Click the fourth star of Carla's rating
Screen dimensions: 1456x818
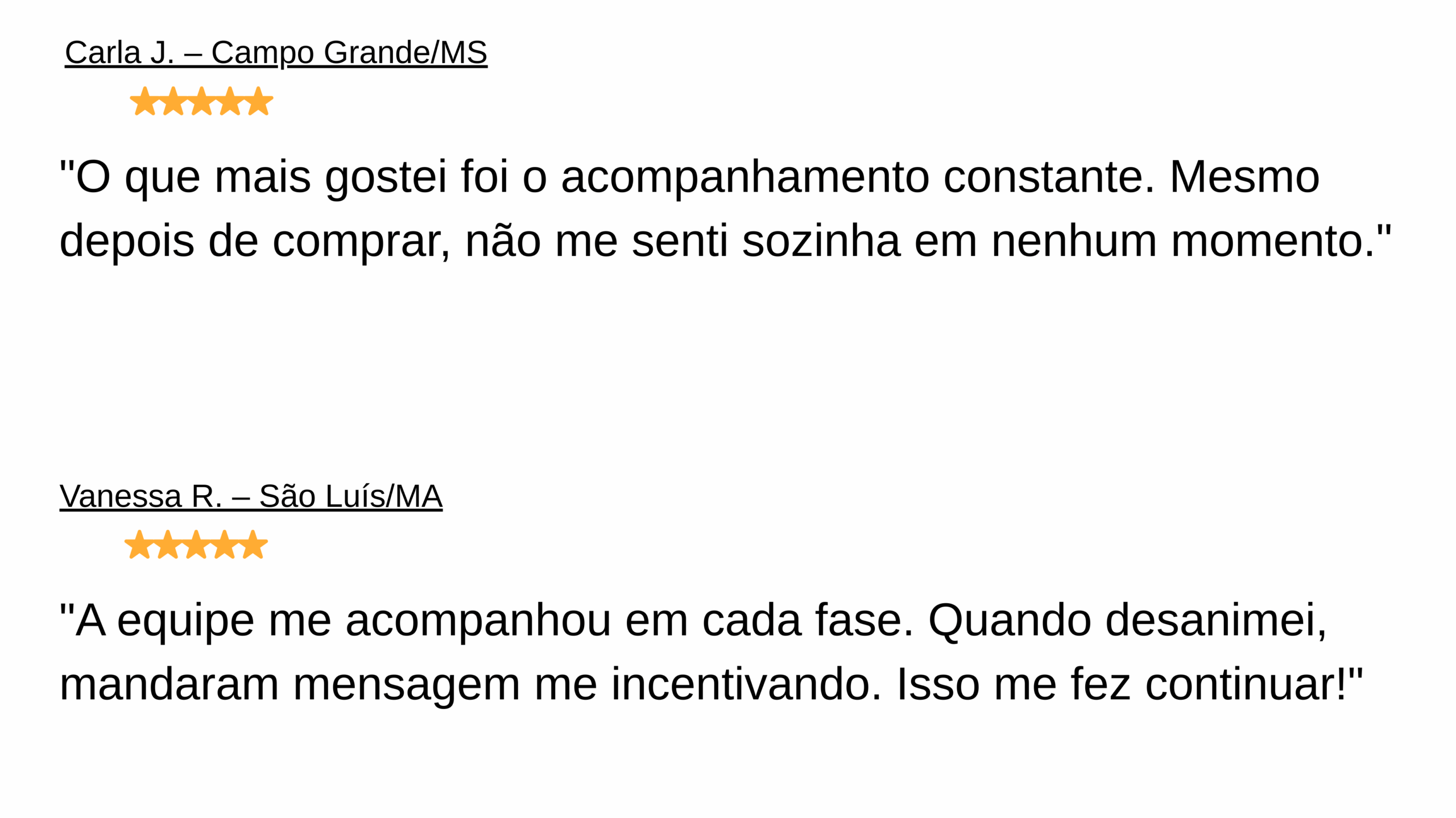coord(230,101)
